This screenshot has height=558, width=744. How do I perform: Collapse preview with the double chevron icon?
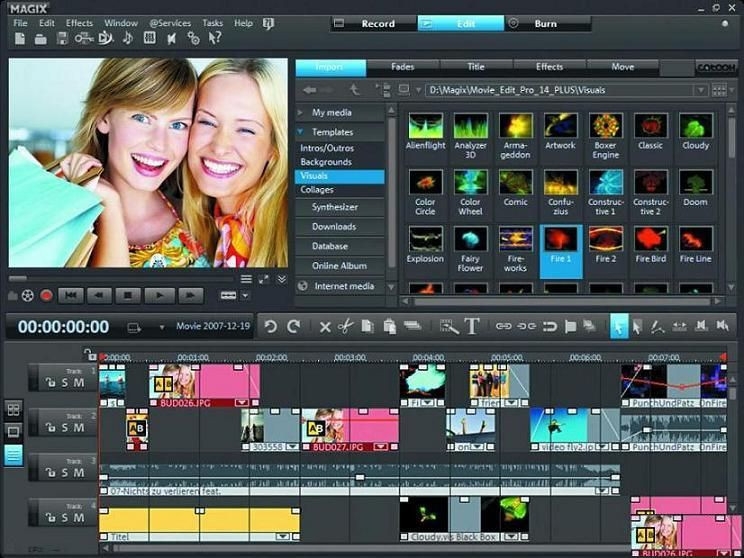coord(282,279)
